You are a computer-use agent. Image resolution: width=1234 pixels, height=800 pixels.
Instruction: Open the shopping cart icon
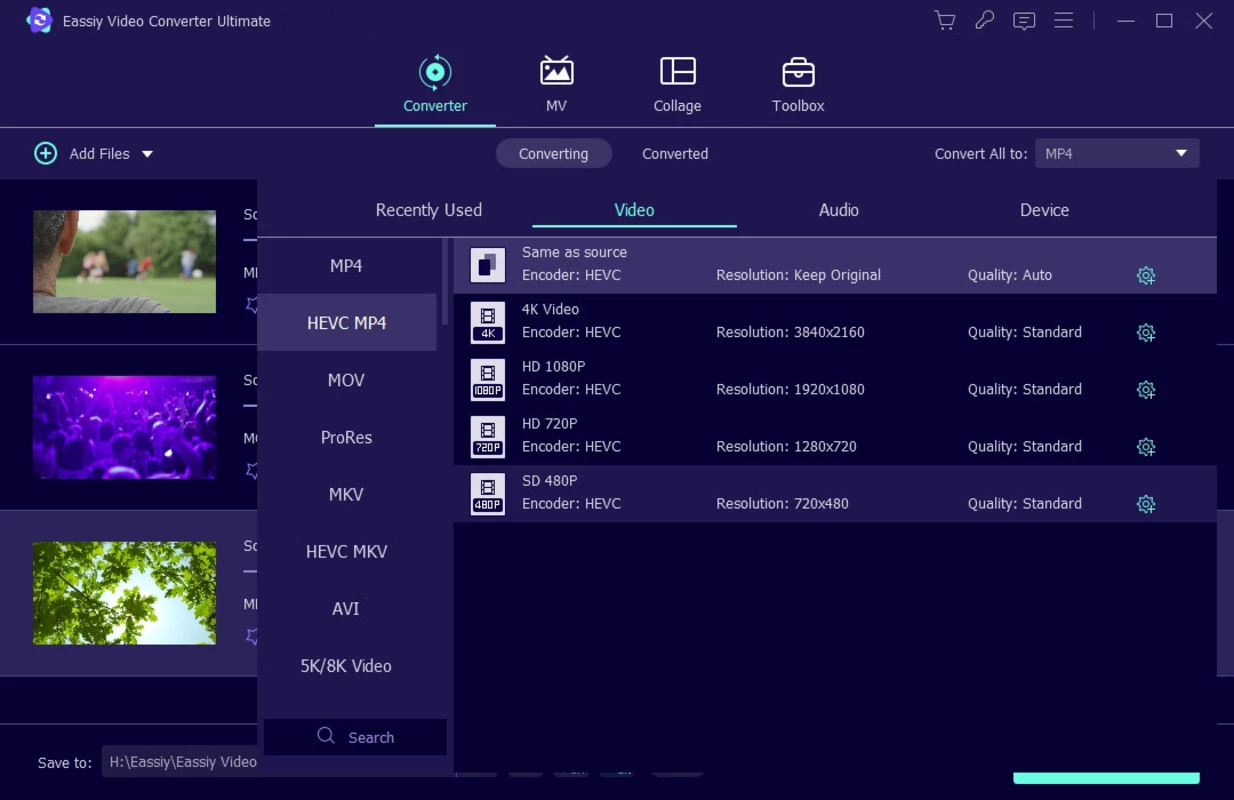tap(944, 21)
